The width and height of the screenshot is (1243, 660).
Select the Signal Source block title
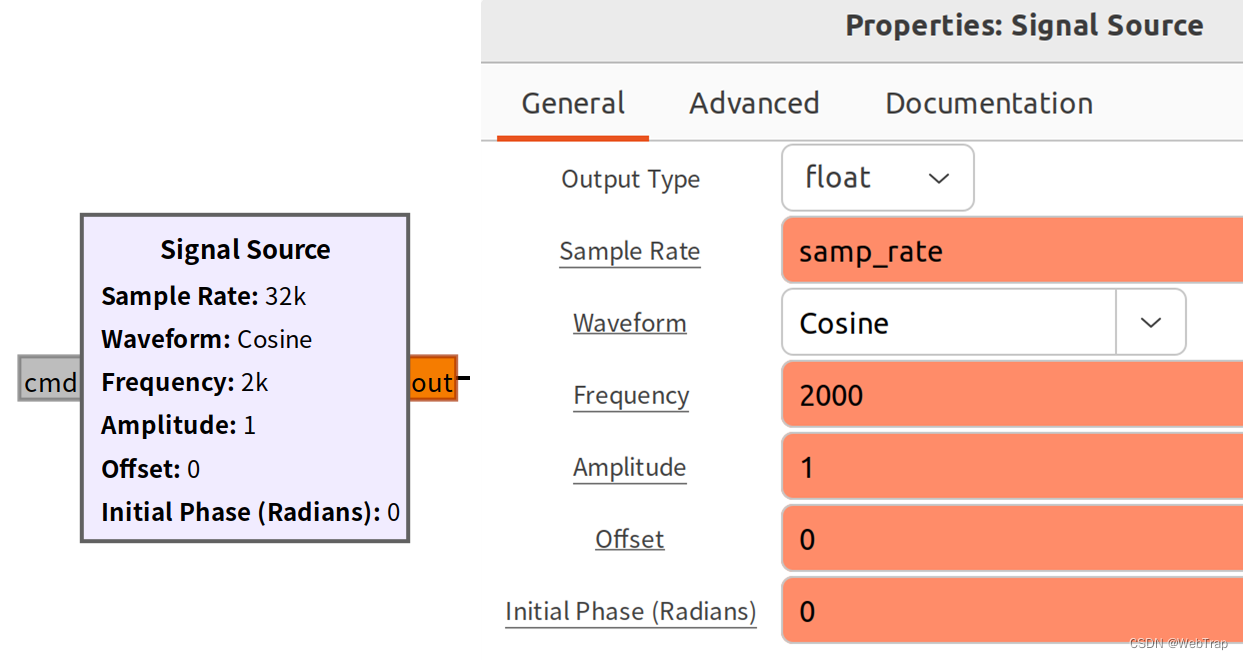click(245, 249)
